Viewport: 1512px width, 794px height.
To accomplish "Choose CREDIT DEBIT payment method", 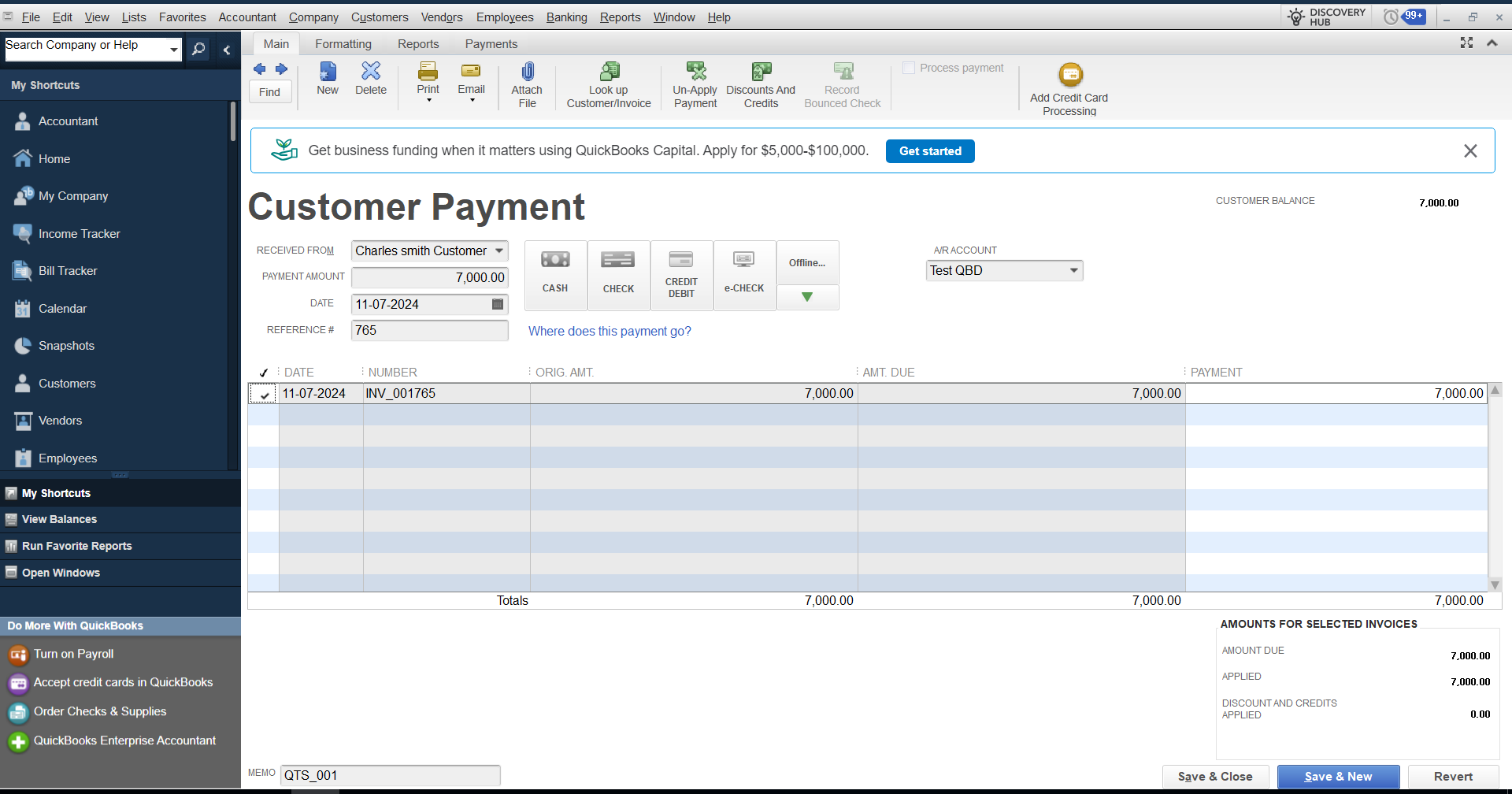I will tap(681, 274).
